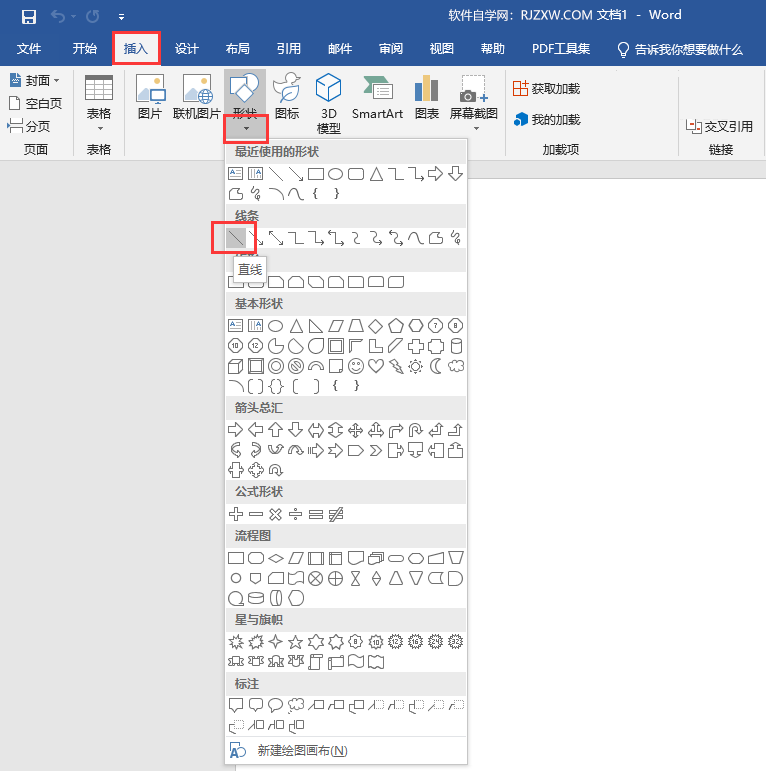Image resolution: width=766 pixels, height=771 pixels.
Task: Open the 封面 cover page dropdown
Action: [35, 80]
